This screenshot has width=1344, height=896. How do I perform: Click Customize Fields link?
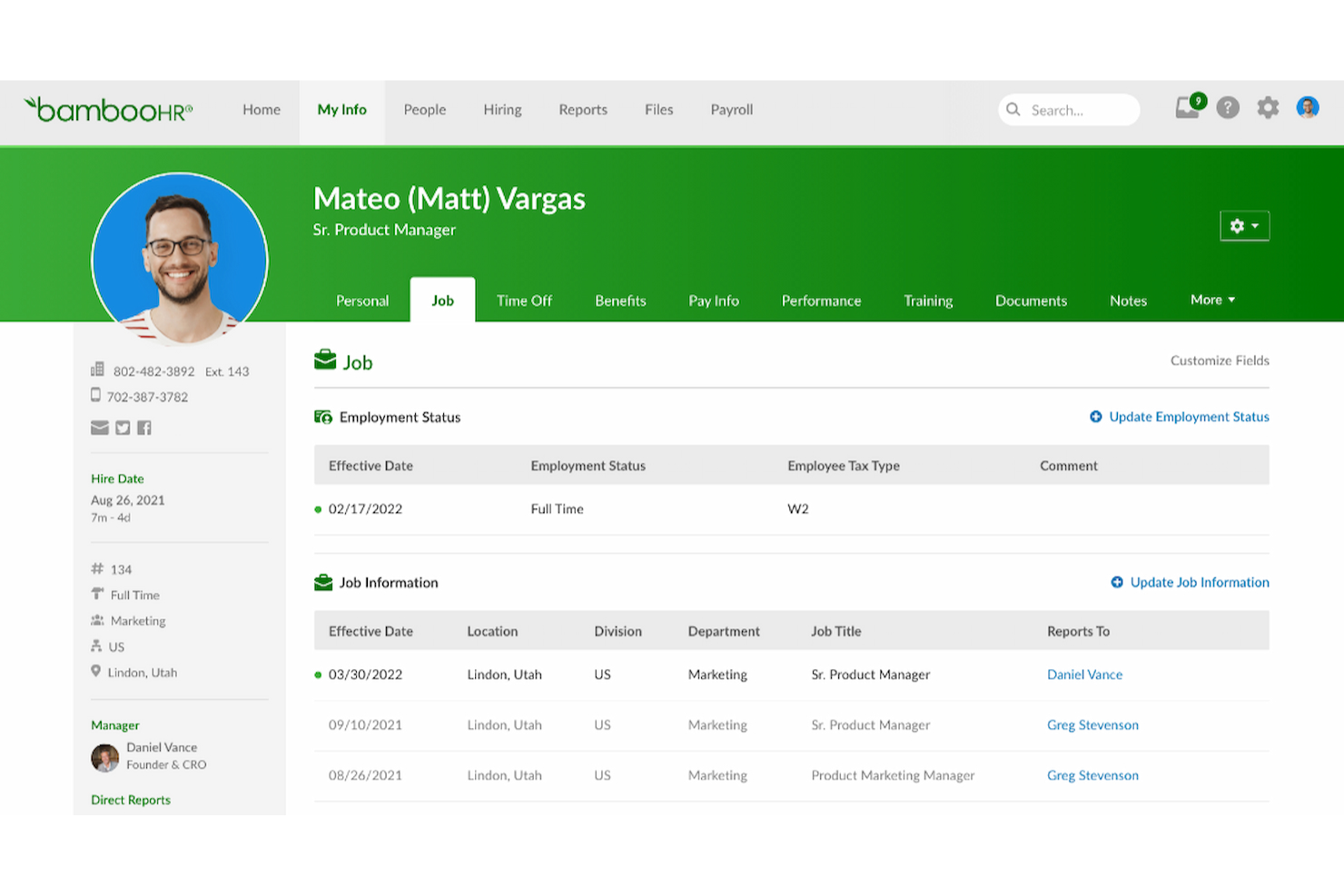(1220, 360)
